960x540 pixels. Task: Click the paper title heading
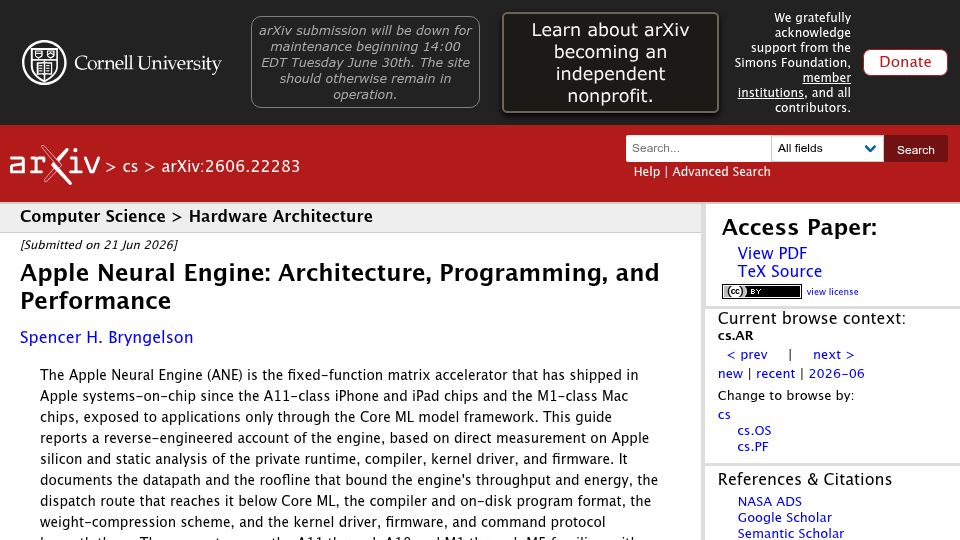340,287
